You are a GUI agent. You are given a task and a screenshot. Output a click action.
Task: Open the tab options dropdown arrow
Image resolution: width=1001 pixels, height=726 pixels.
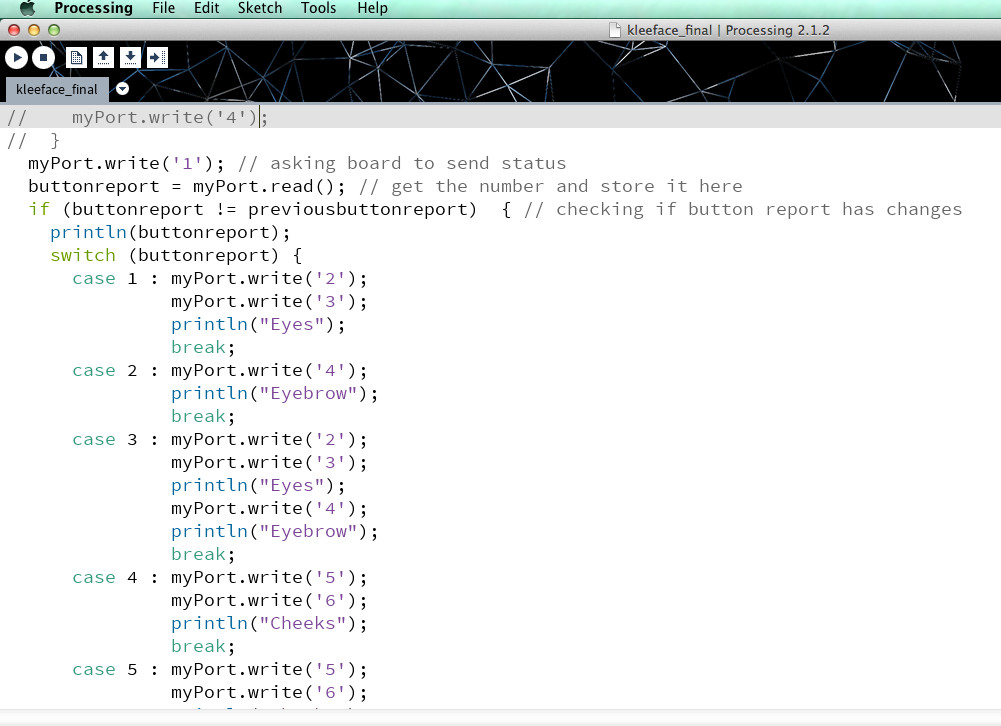[123, 89]
